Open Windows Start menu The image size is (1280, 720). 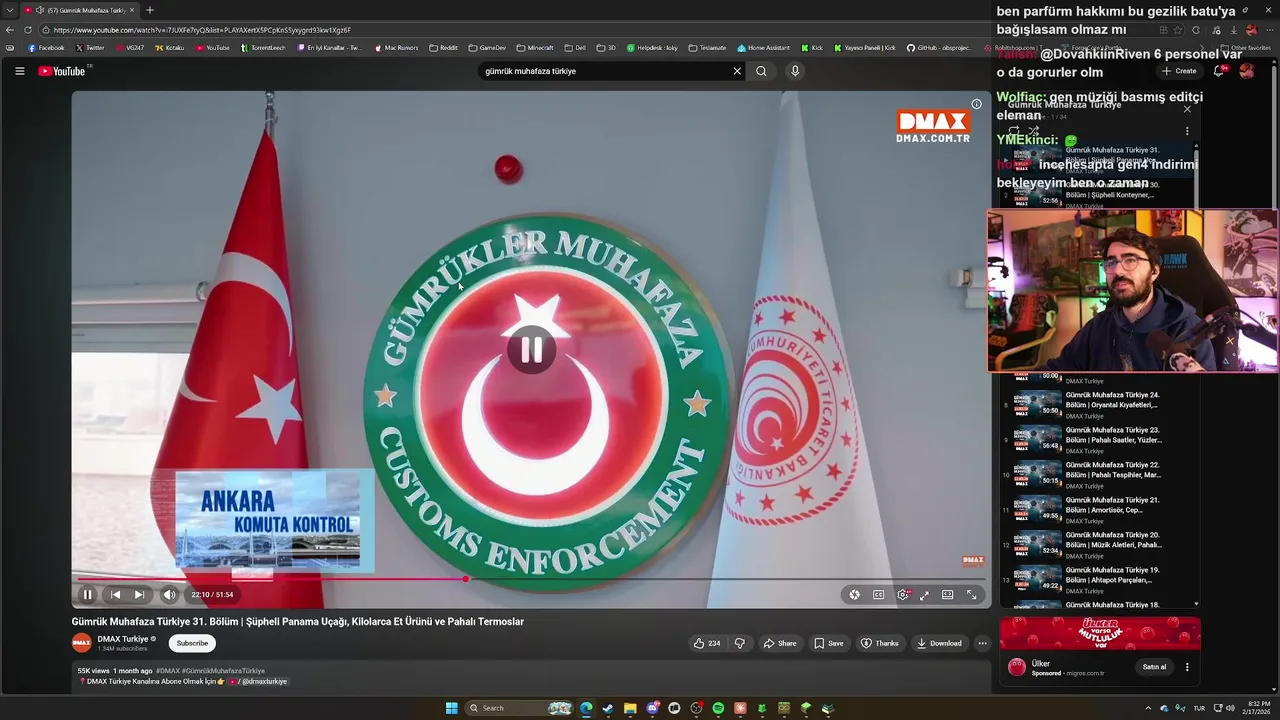(451, 708)
